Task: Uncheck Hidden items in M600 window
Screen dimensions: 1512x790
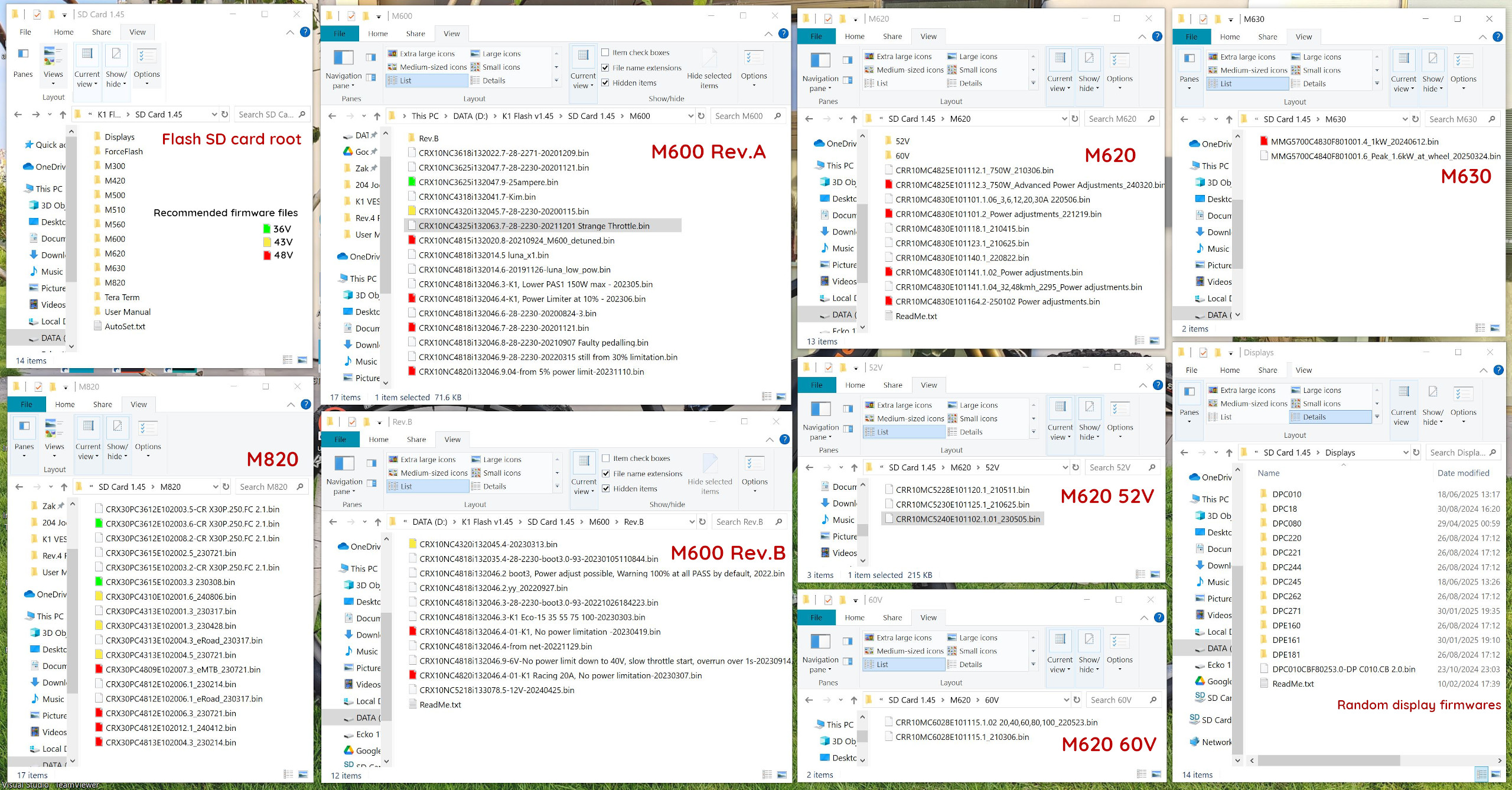Action: coord(605,83)
